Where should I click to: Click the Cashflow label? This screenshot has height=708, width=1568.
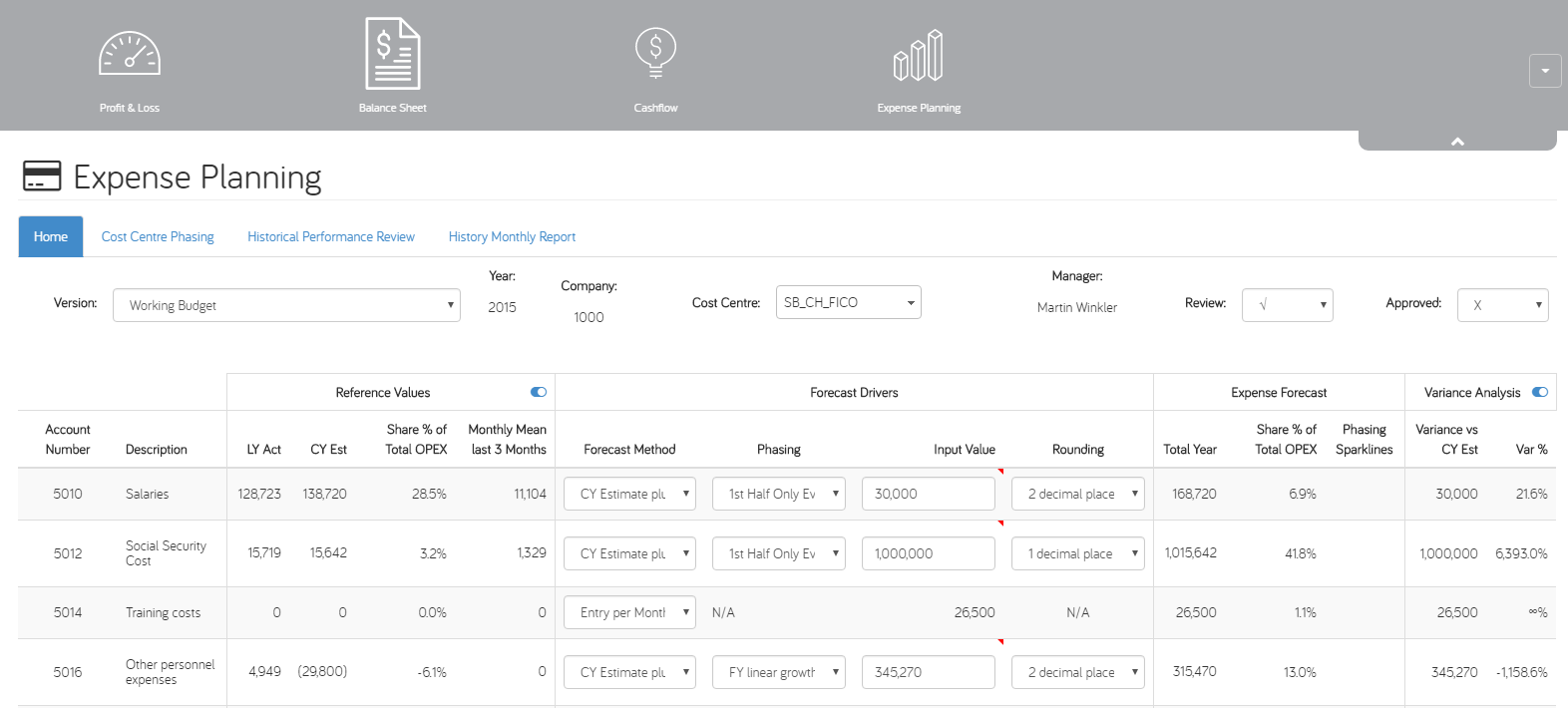click(x=655, y=108)
